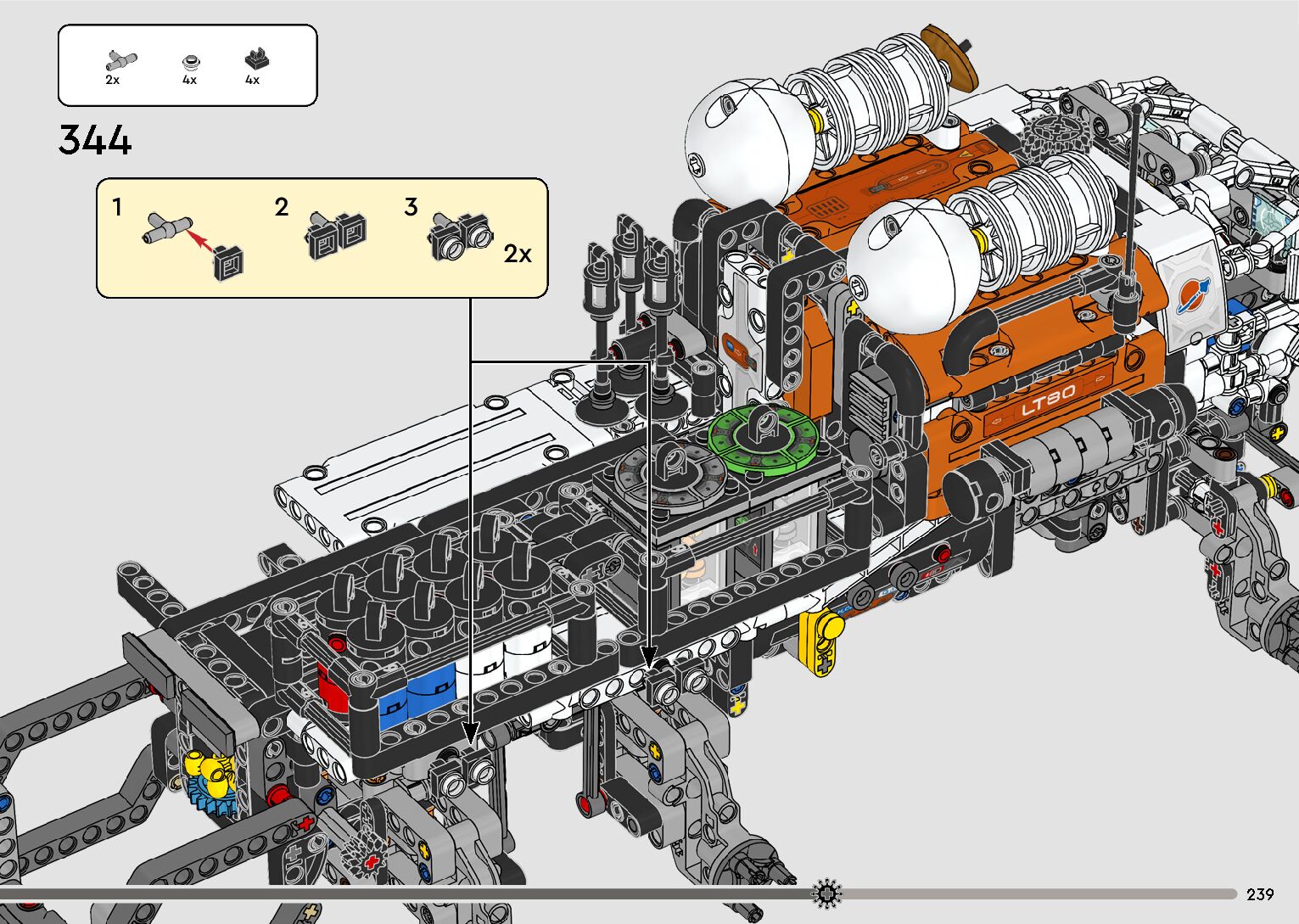Image resolution: width=1299 pixels, height=924 pixels.
Task: Click the 2x multiplier in the sub-build box
Action: (518, 255)
